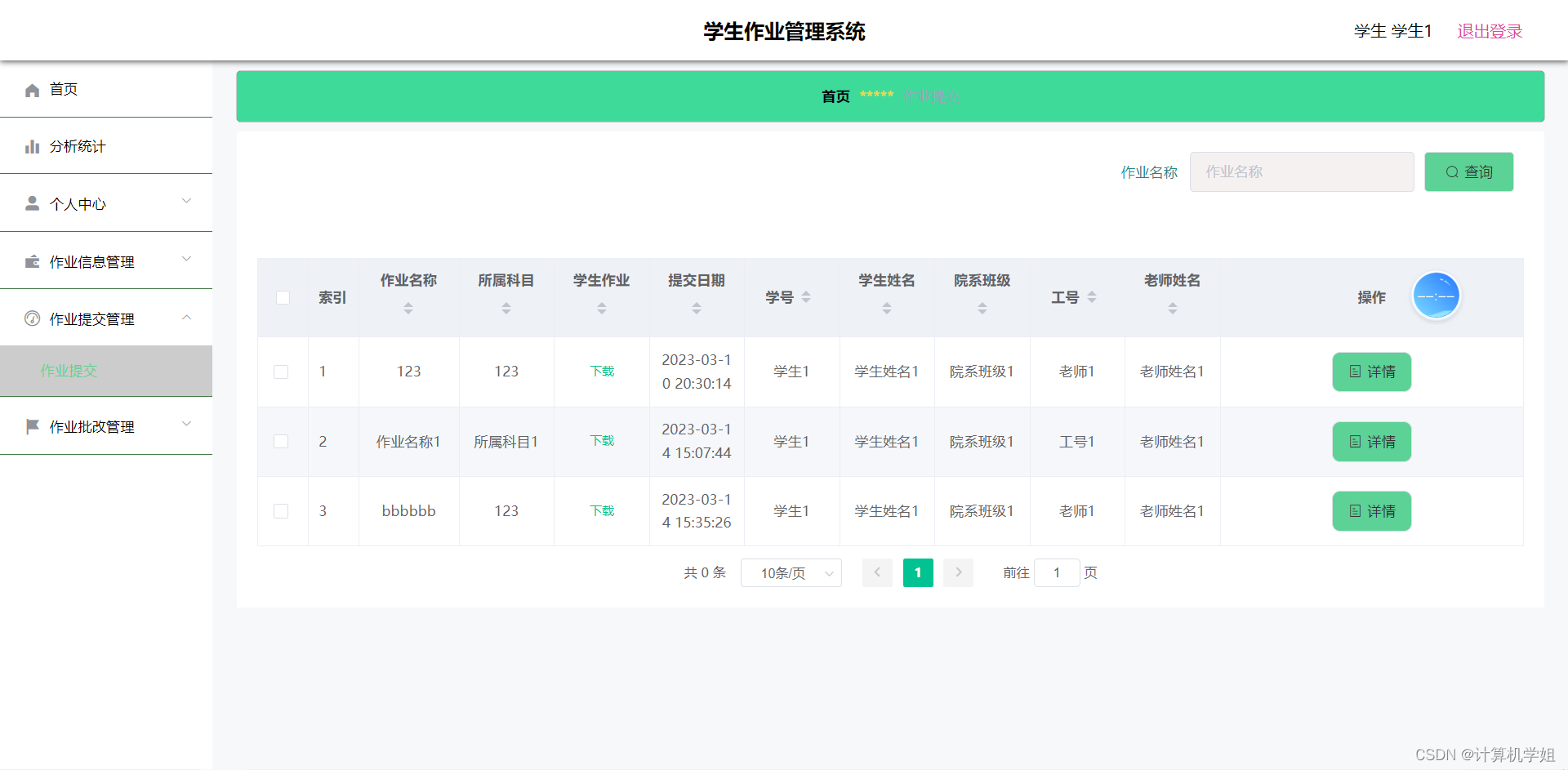Click the person icon beside 个人中心
Viewport: 1568px width, 770px height.
pos(32,203)
